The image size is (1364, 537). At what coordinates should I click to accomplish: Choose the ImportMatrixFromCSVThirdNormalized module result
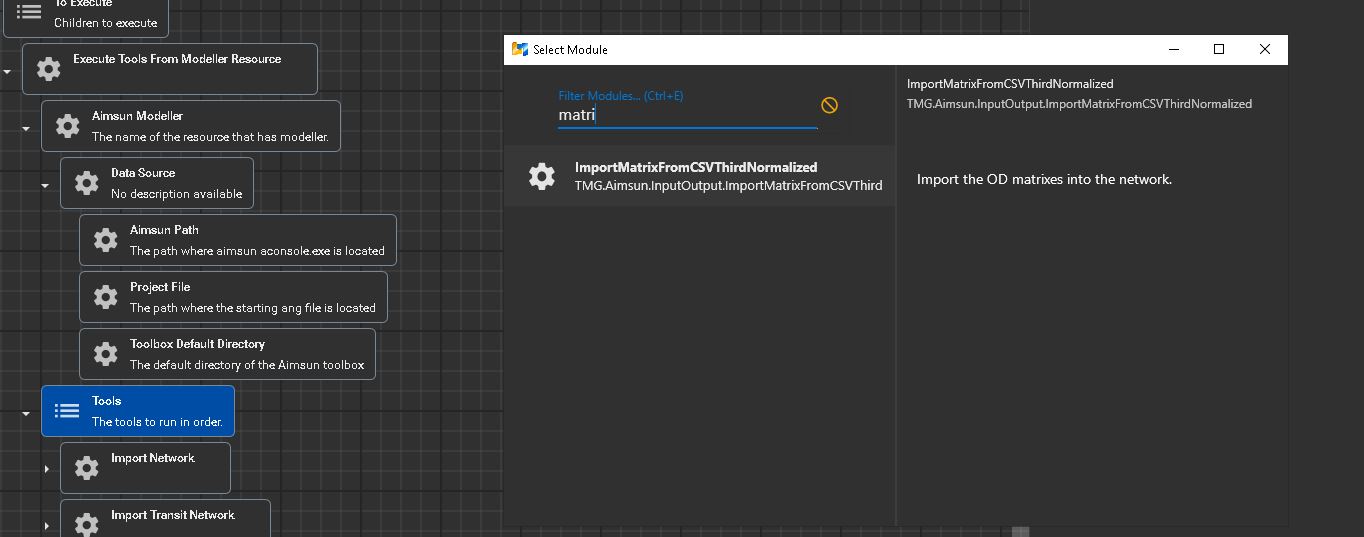(699, 176)
